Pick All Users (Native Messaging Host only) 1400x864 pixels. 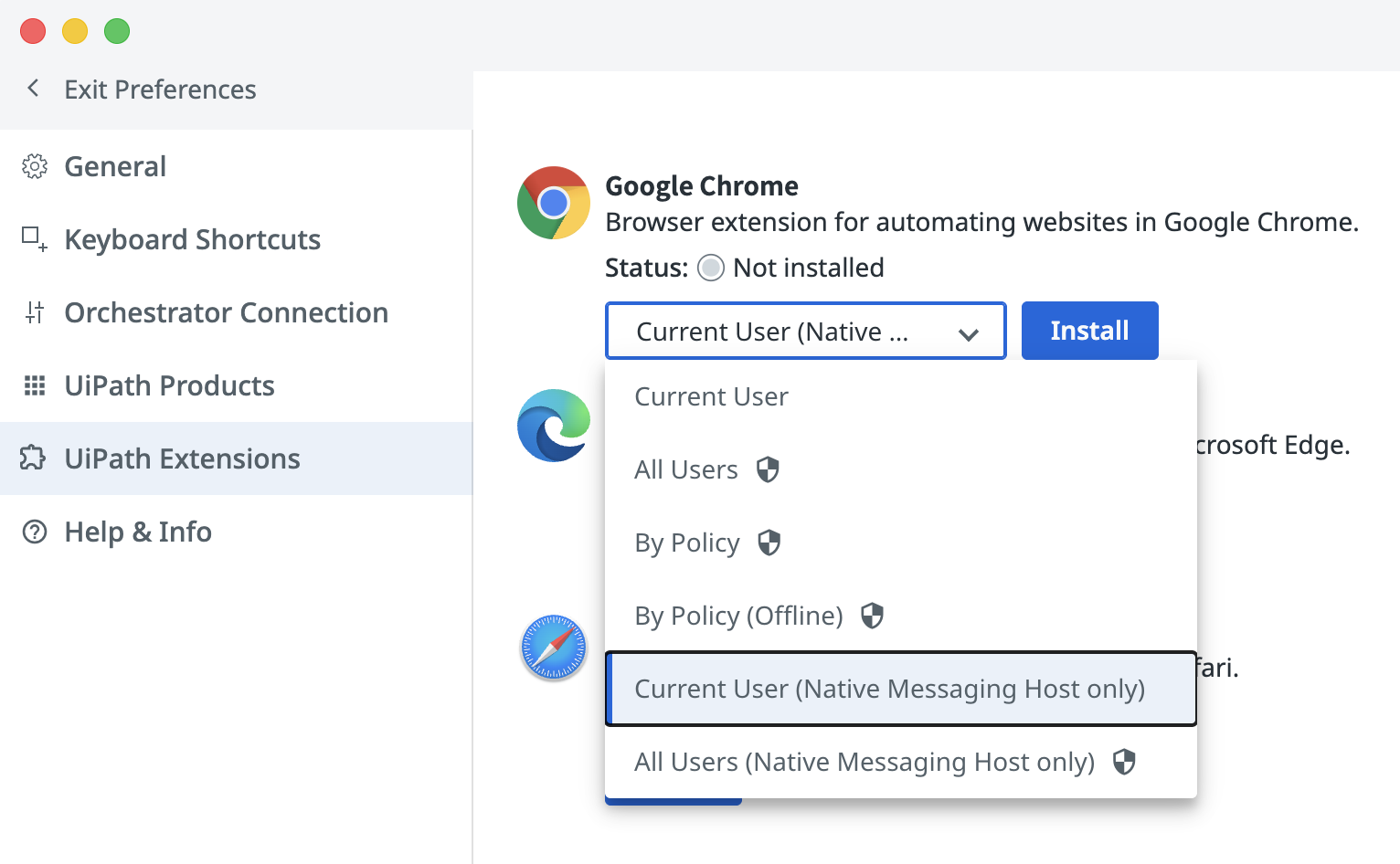901,762
